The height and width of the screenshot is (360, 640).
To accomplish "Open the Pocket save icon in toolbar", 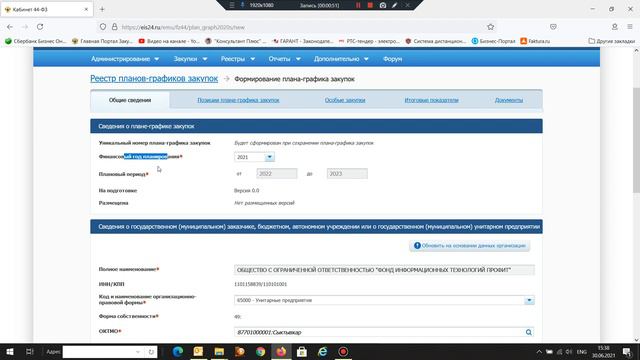I will point(553,27).
